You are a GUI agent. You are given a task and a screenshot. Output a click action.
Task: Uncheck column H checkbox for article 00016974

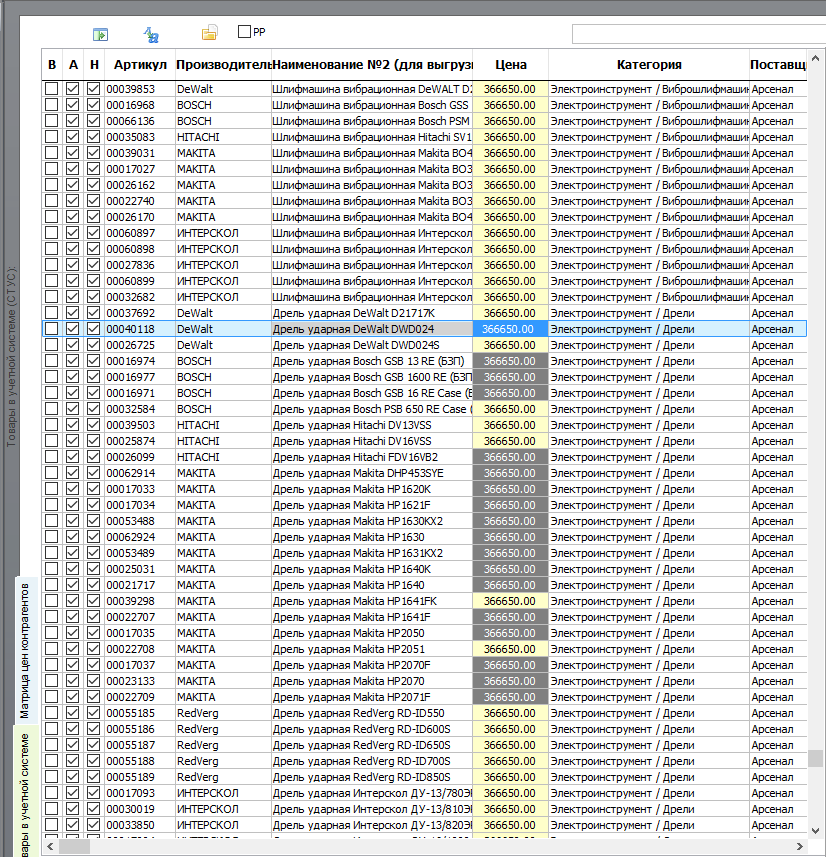coord(93,361)
